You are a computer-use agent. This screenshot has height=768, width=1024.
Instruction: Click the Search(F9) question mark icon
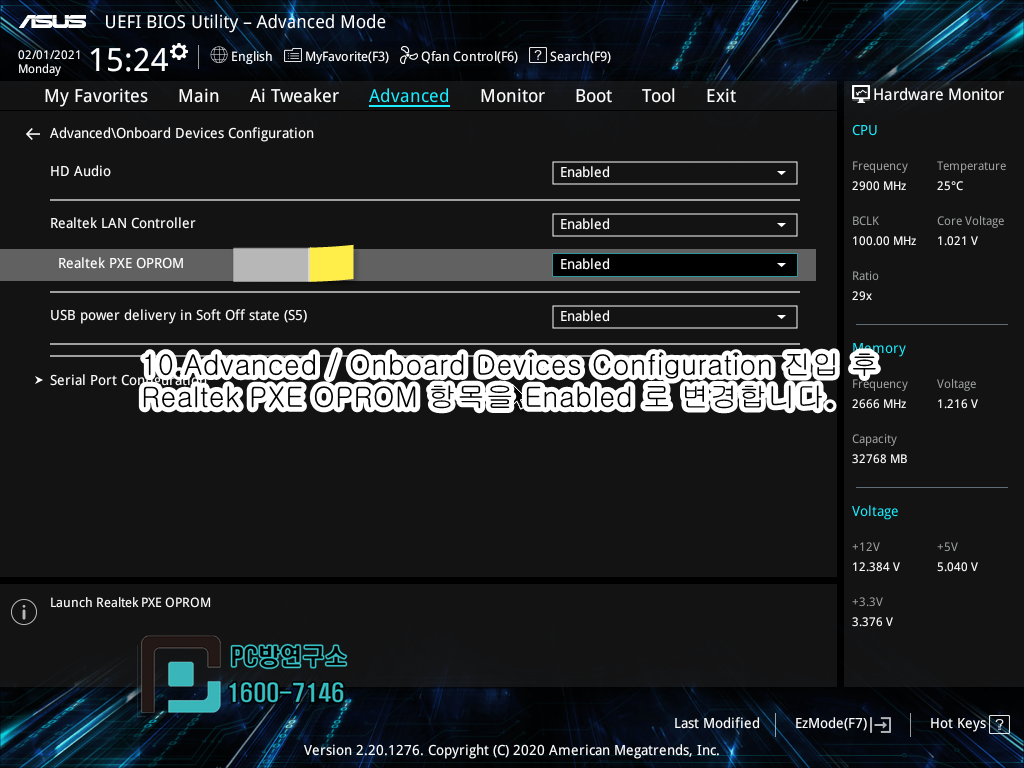coord(537,56)
